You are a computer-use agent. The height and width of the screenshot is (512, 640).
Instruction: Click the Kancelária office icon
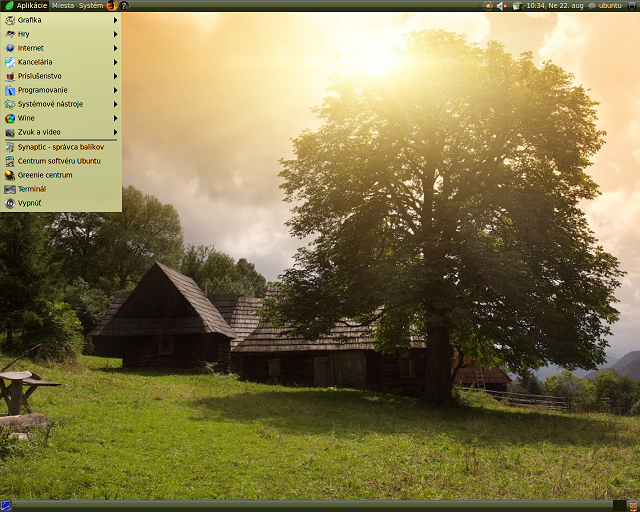(x=10, y=62)
